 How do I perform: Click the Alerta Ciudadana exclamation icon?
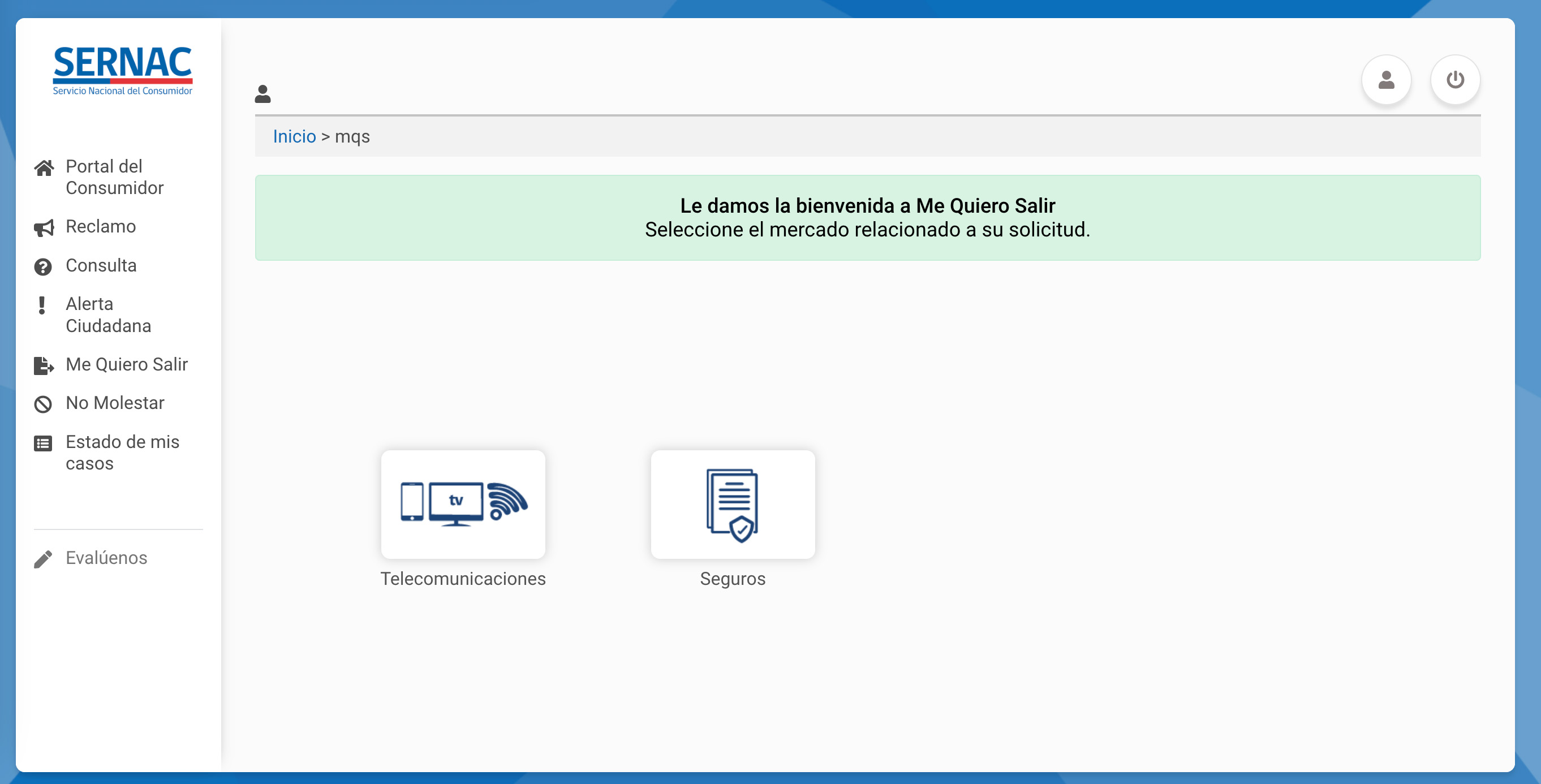tap(42, 305)
